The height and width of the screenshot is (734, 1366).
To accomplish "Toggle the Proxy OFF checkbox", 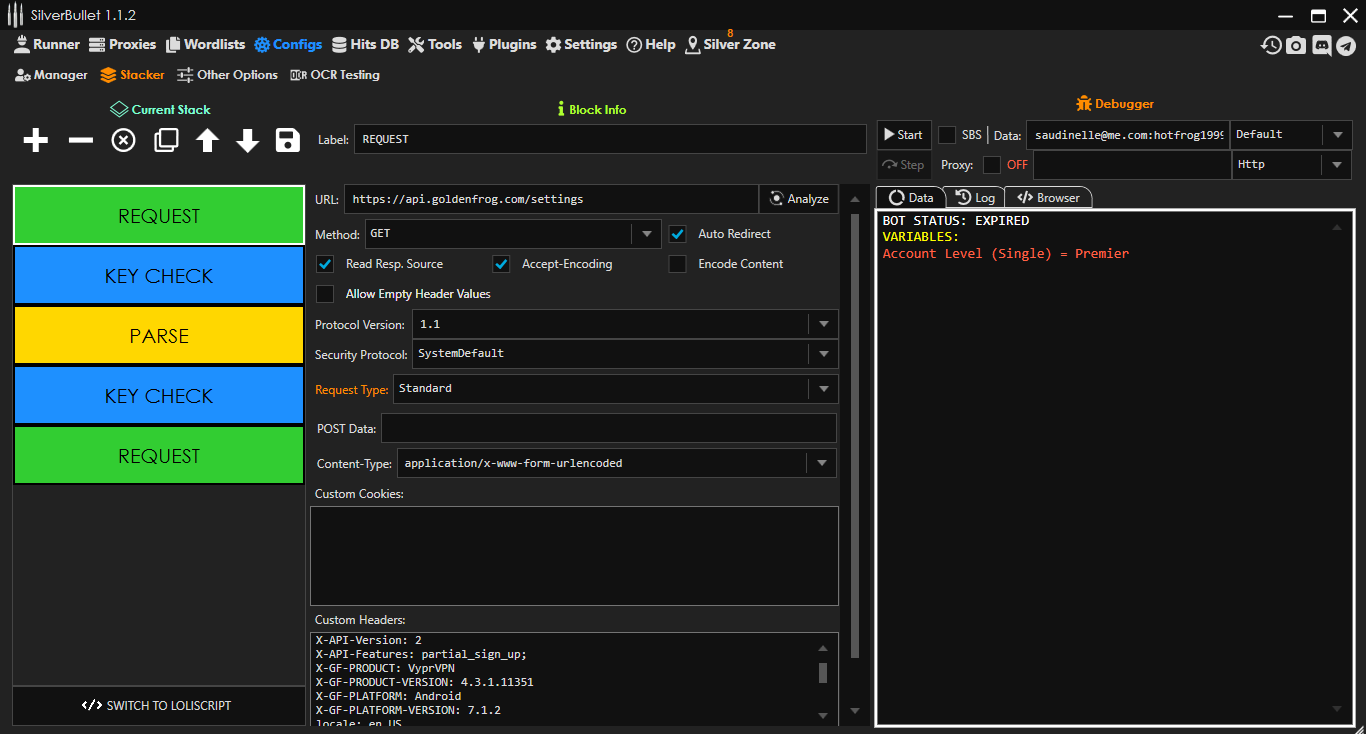I will click(x=992, y=165).
